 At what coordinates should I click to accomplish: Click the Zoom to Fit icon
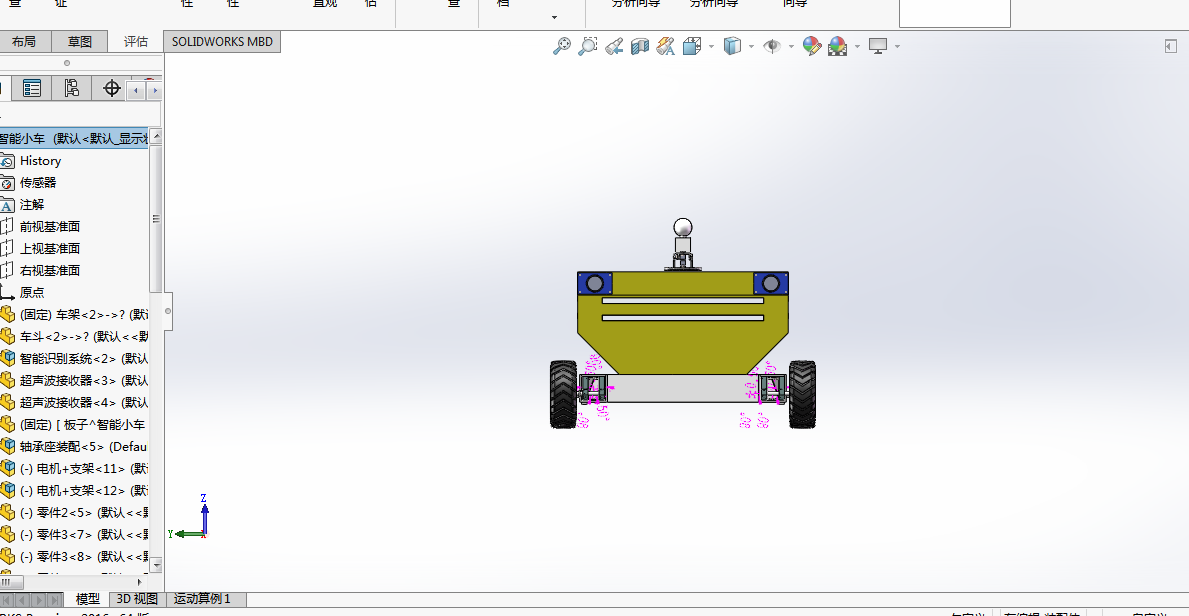tap(562, 46)
